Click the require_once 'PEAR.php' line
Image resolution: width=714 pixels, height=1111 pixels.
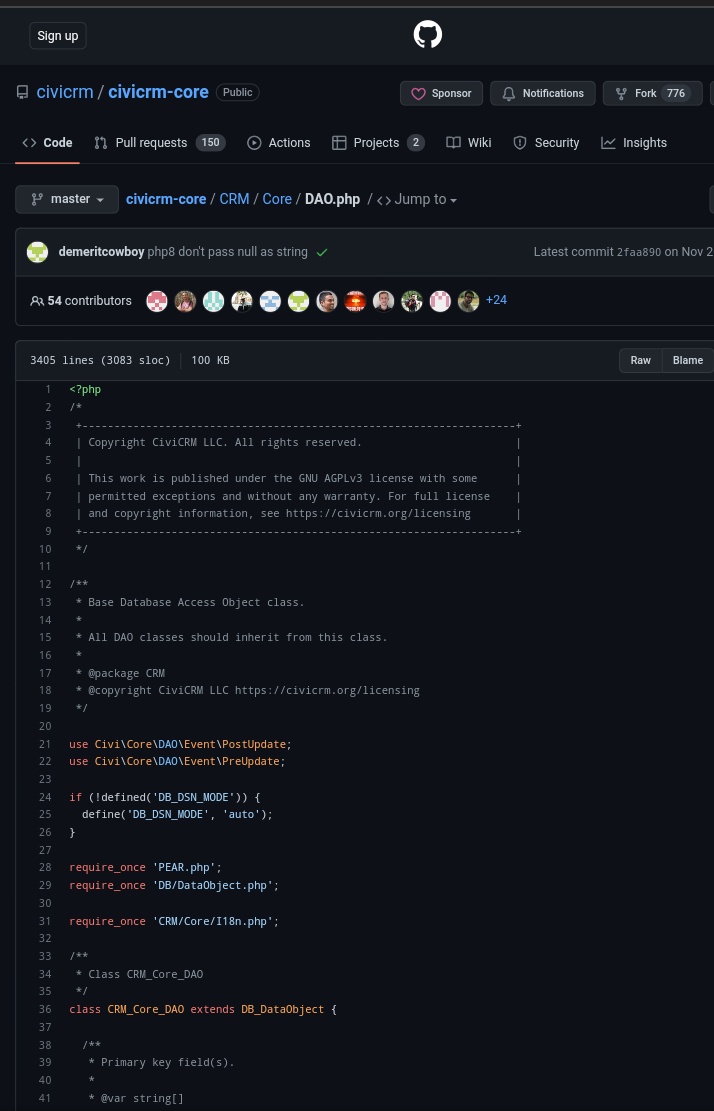146,868
